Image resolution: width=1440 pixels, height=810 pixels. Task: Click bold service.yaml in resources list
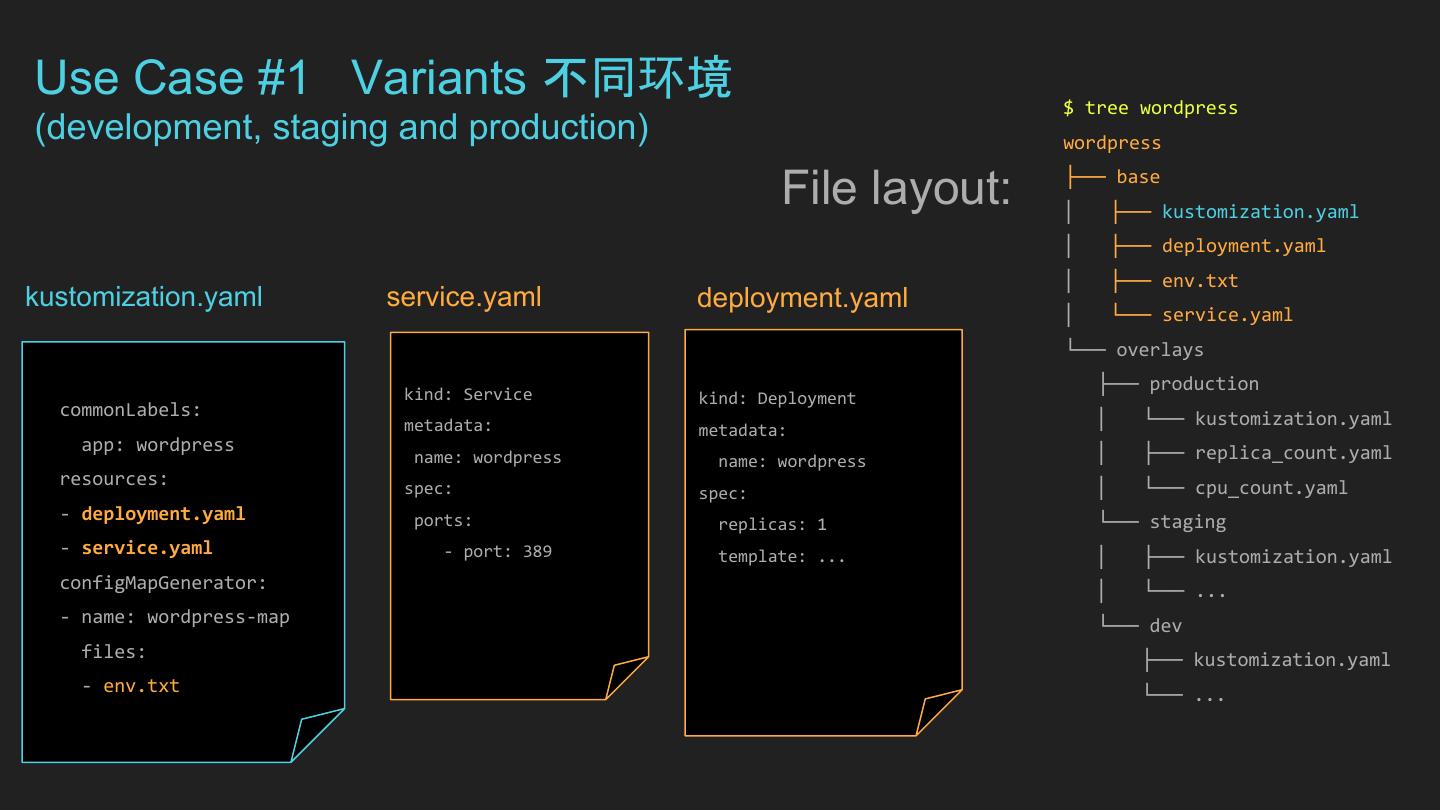point(147,548)
